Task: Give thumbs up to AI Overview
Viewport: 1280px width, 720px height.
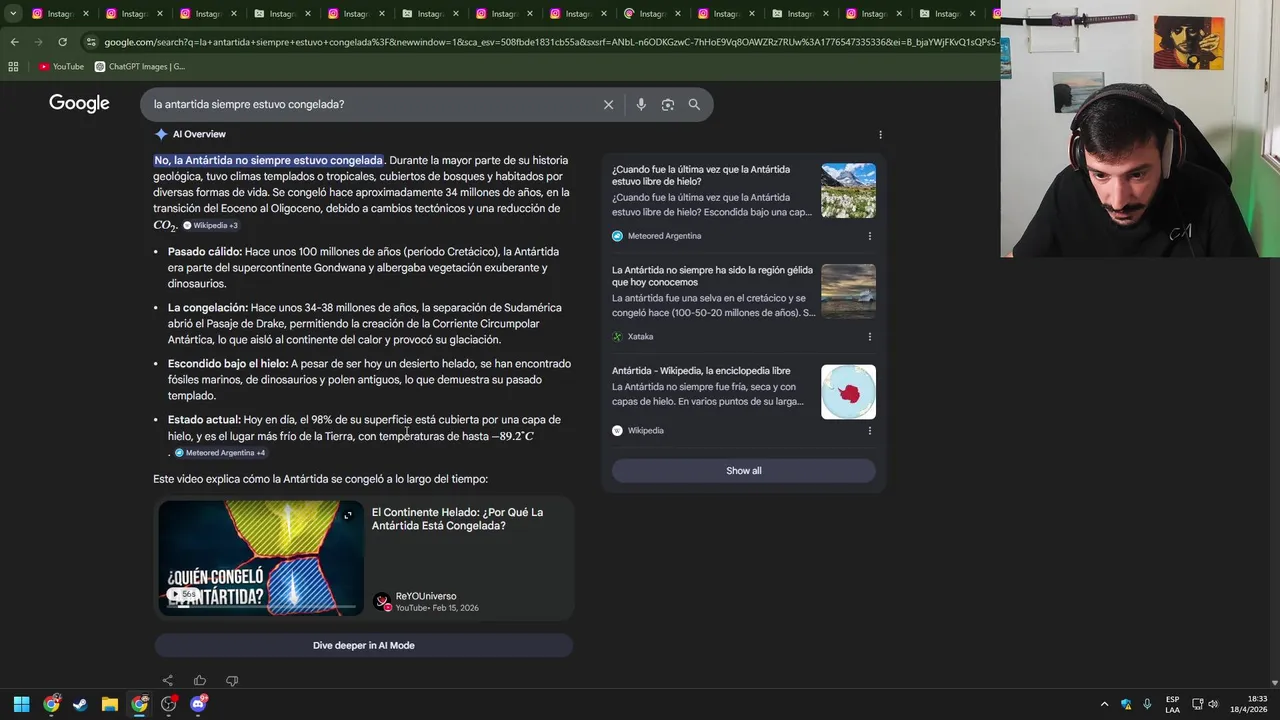Action: [200, 681]
